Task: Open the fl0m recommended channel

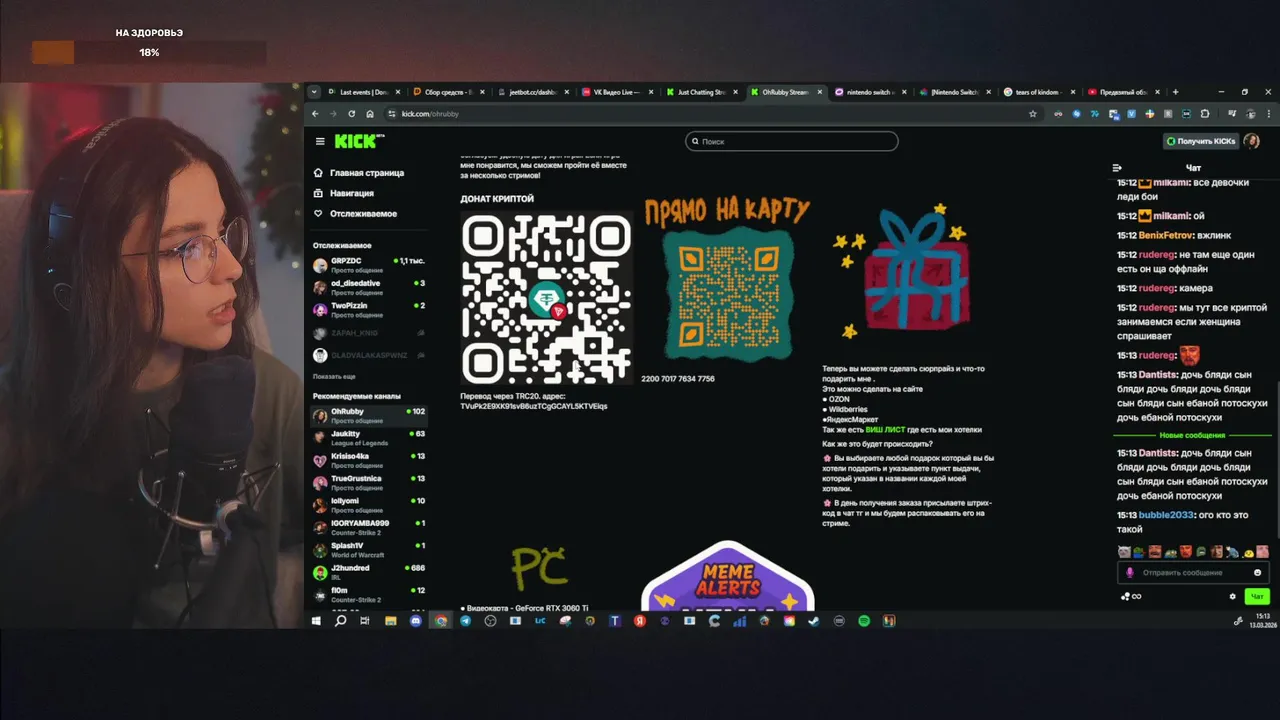Action: (x=368, y=594)
